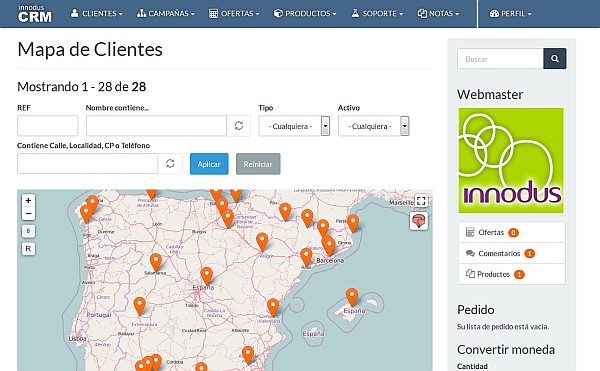Image resolution: width=600 pixels, height=371 pixels.
Task: Open the Activo dropdown
Action: pyautogui.click(x=373, y=126)
